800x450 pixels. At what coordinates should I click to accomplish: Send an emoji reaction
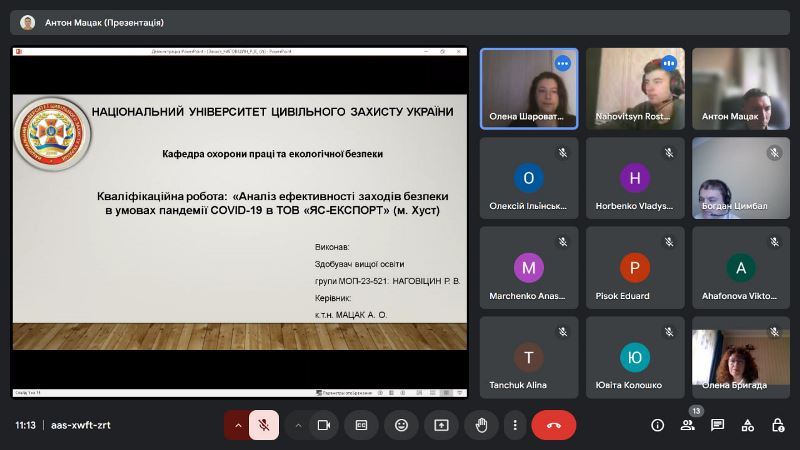[401, 425]
